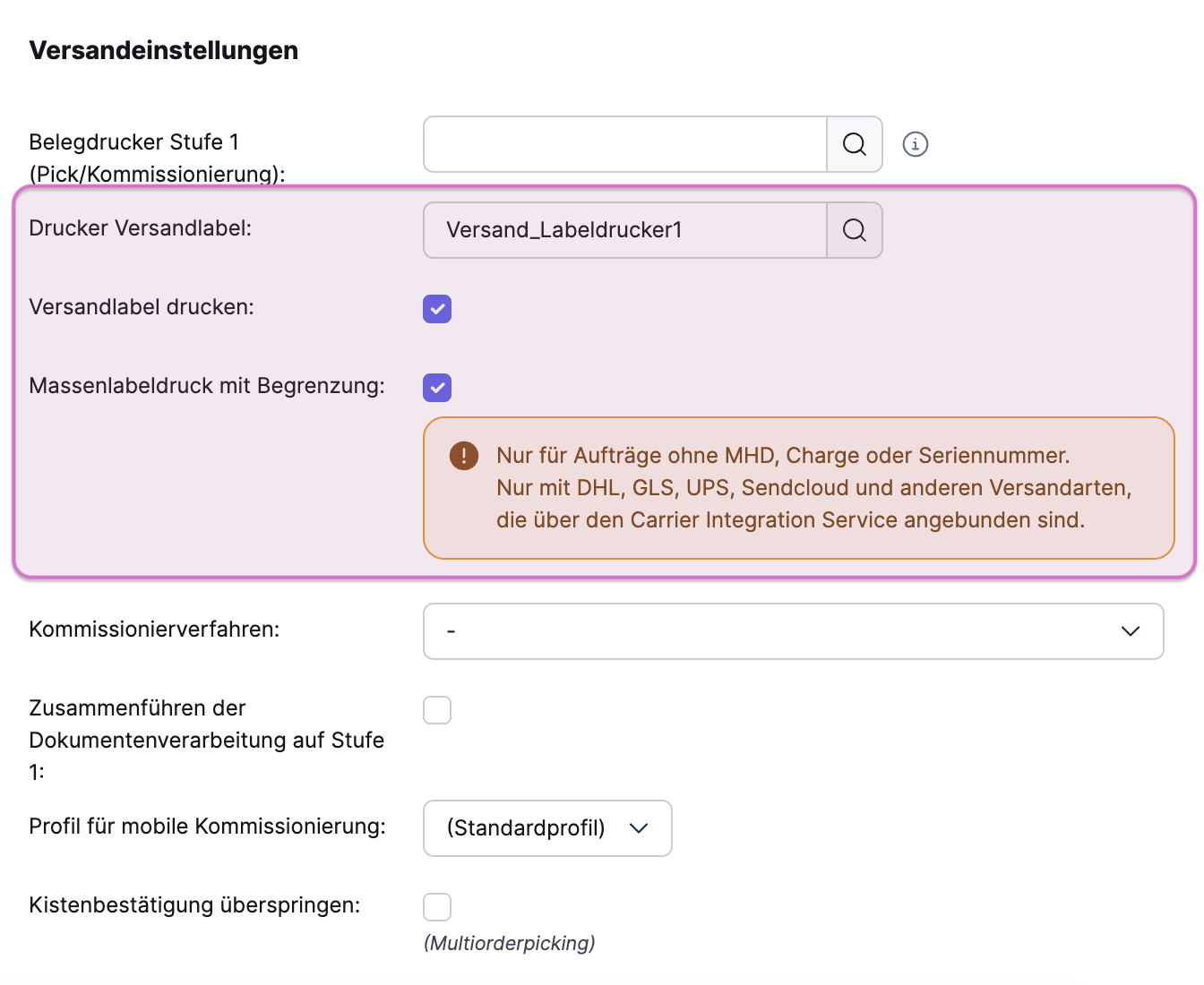Uncheck Massenlabeldruck mit Begrenzung
Screen dimensions: 1204x985
pyautogui.click(x=437, y=388)
